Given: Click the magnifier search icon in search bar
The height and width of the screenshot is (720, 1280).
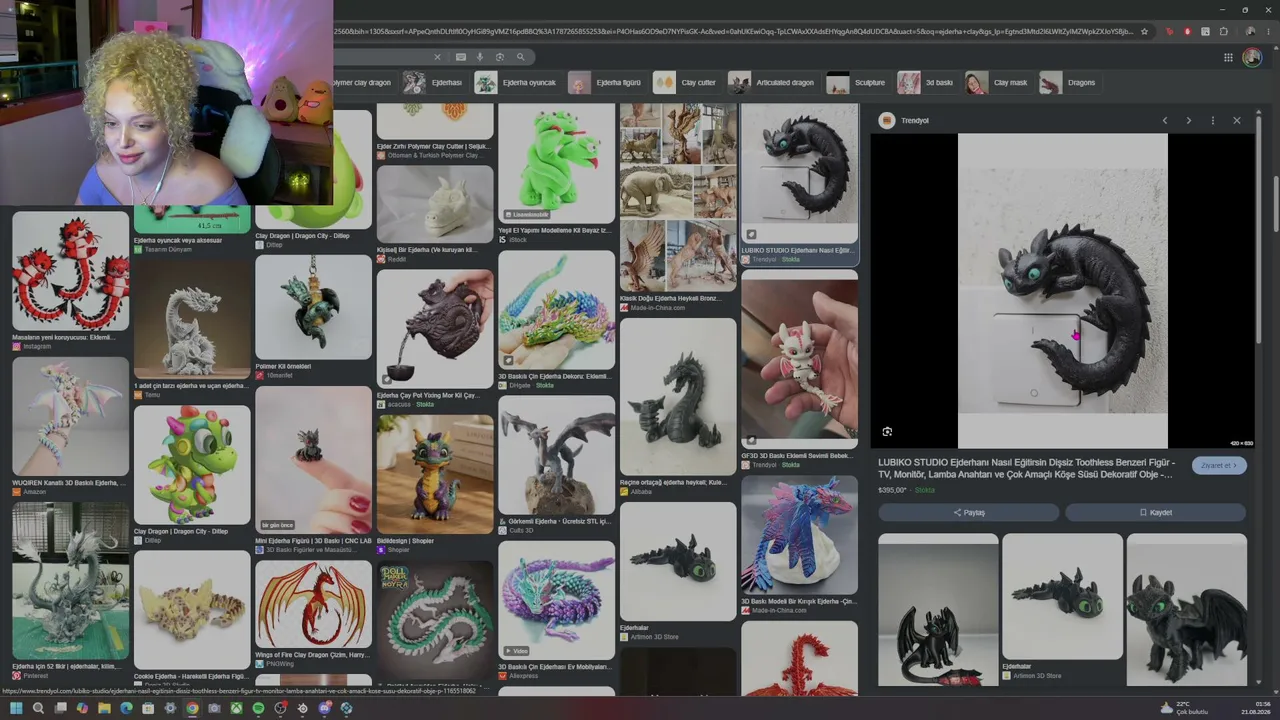Looking at the screenshot, I should pos(520,57).
